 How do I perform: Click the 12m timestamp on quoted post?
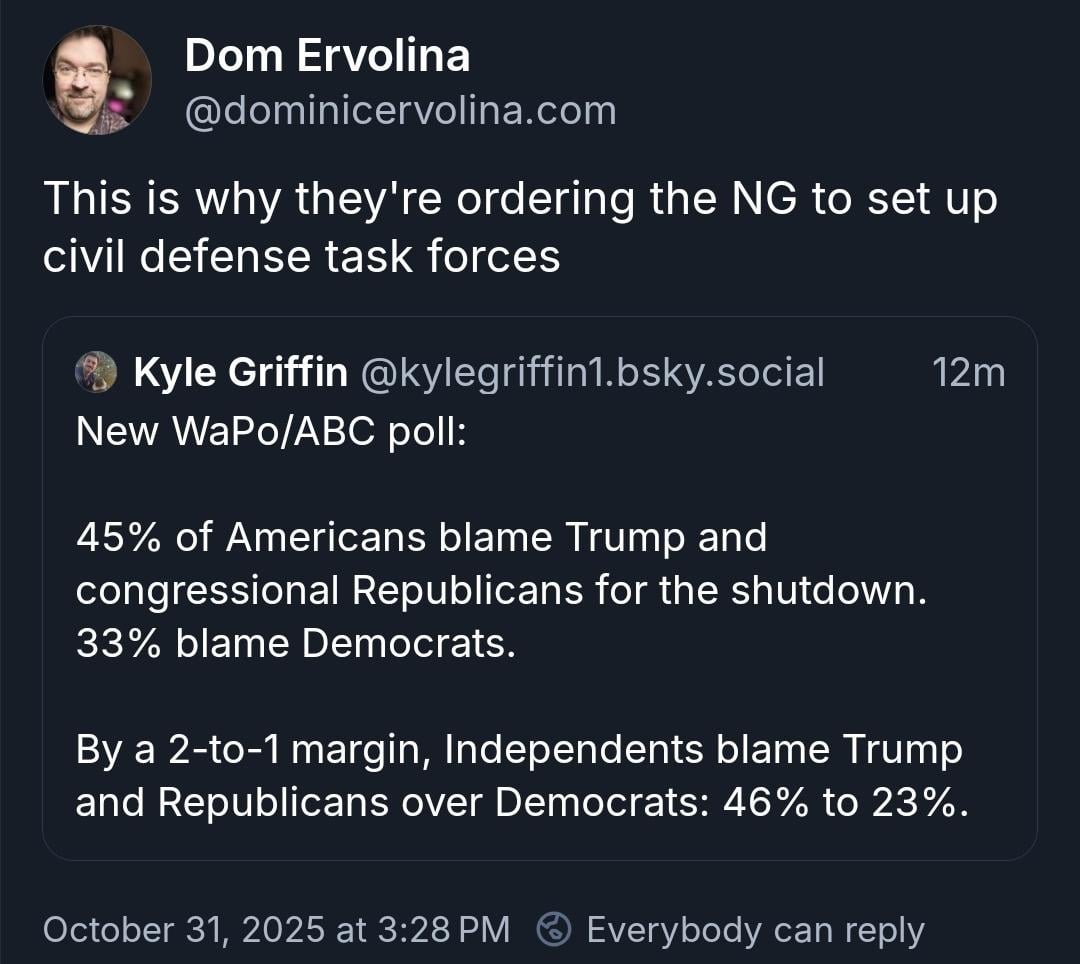[967, 373]
